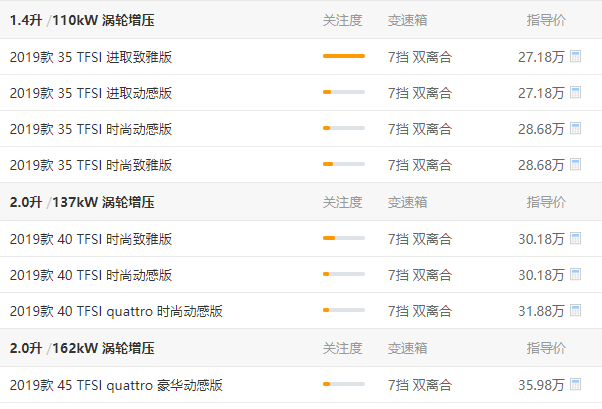The height and width of the screenshot is (409, 602).
Task: Open 2019款 35 TFSI 时尚致雅版 model link
Action: click(91, 165)
